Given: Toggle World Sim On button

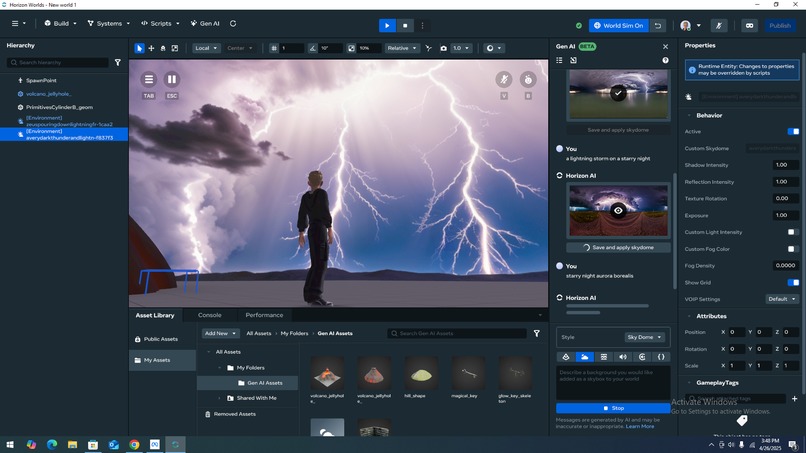Looking at the screenshot, I should click(x=619, y=26).
